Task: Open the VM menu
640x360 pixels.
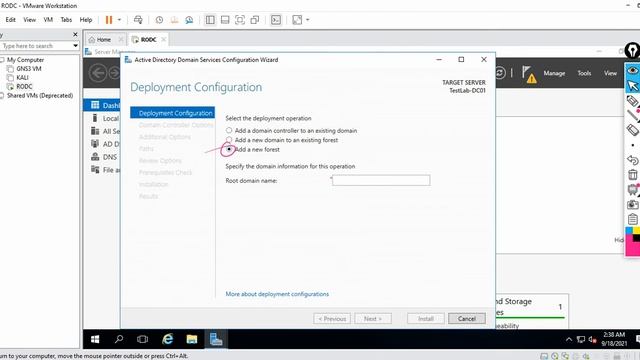Action: coord(48,20)
